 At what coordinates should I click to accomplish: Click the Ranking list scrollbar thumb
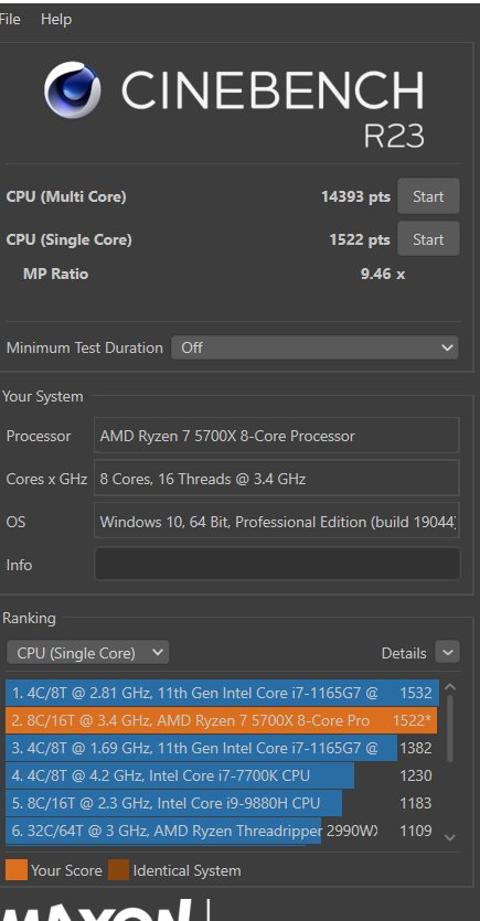(x=450, y=728)
